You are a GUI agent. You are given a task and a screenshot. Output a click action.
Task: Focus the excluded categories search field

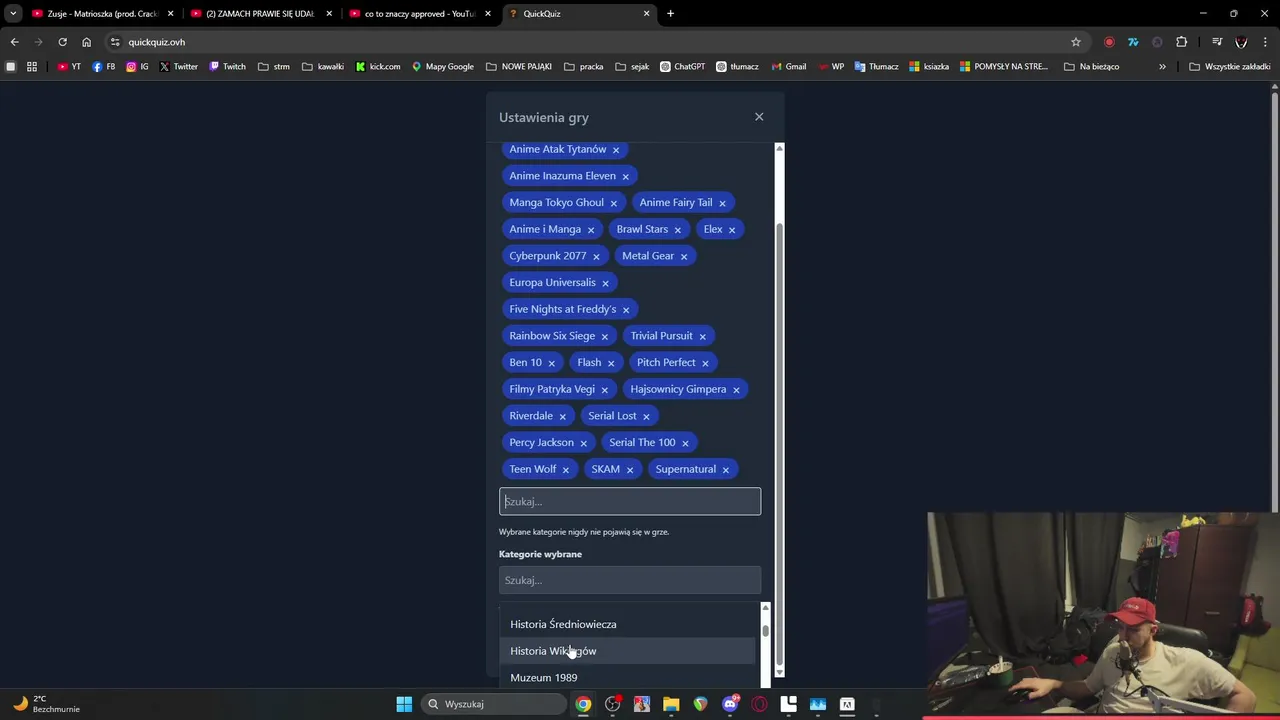[630, 502]
